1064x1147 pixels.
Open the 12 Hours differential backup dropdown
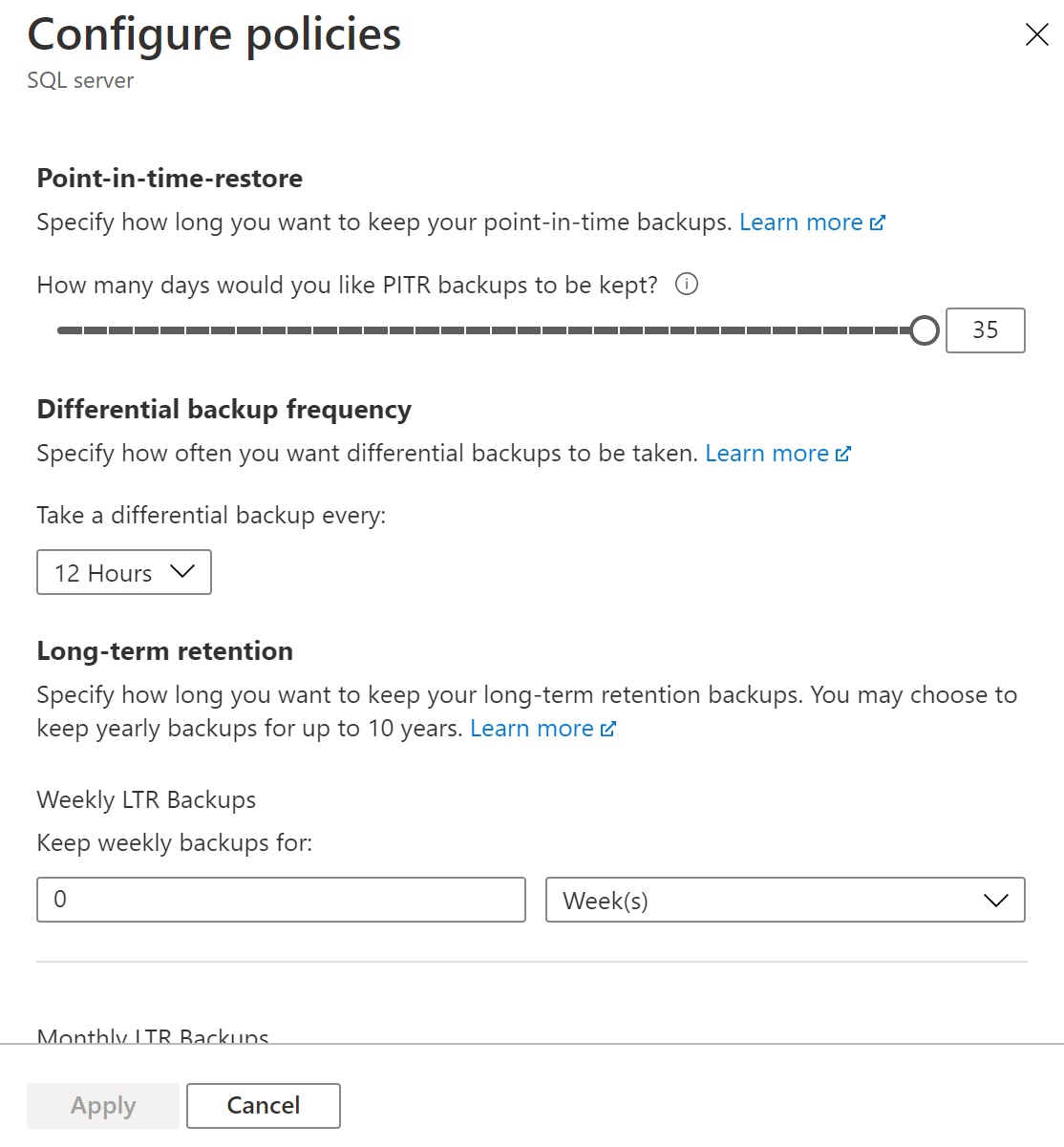123,572
